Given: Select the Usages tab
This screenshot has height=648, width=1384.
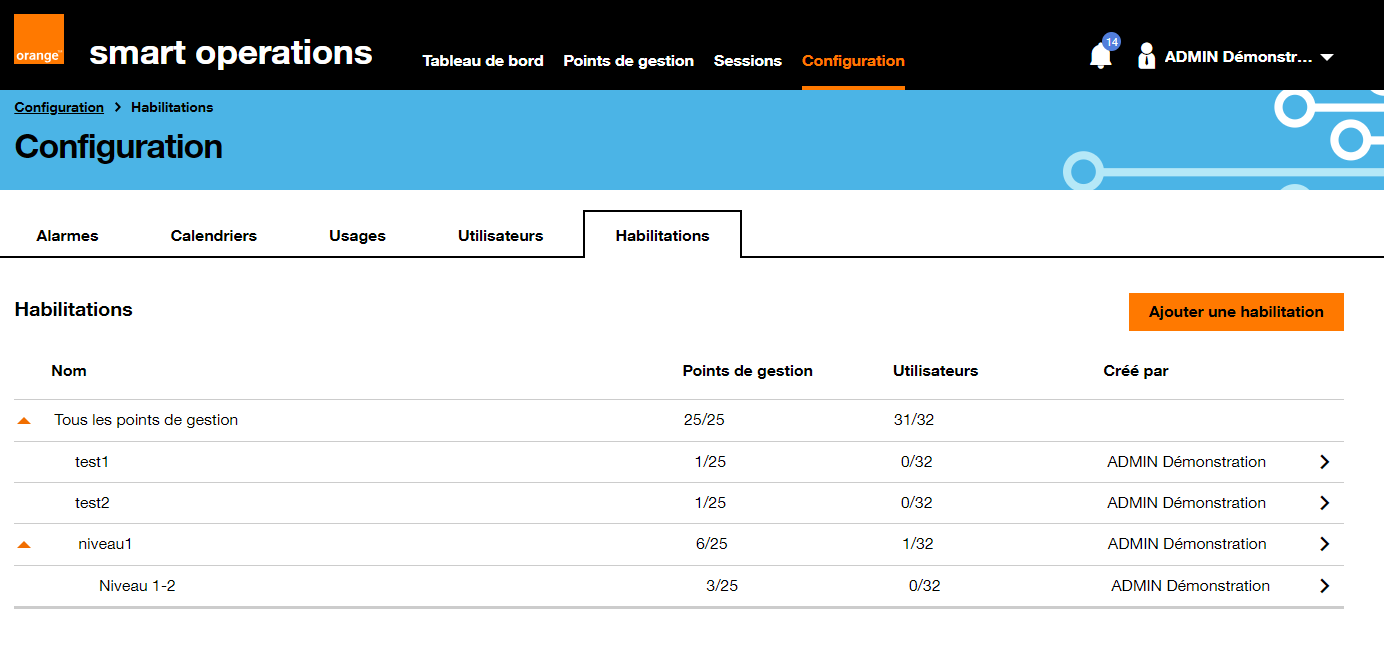Looking at the screenshot, I should click(x=357, y=236).
